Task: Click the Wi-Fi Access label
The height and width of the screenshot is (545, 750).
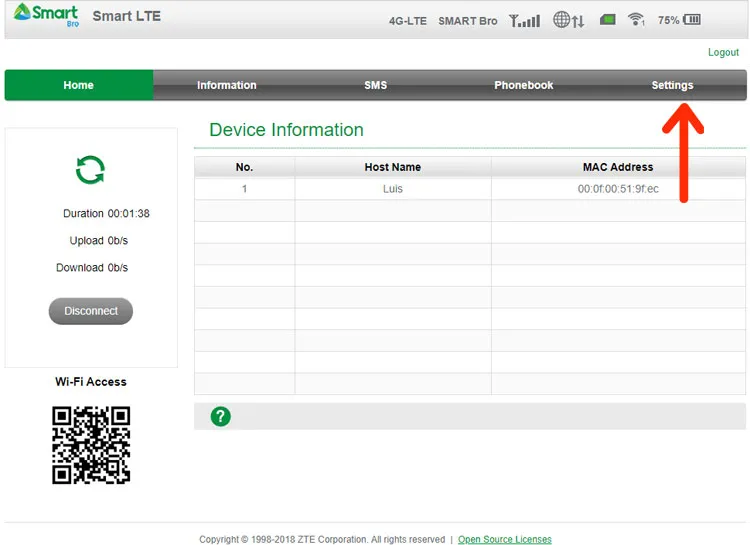Action: (91, 382)
